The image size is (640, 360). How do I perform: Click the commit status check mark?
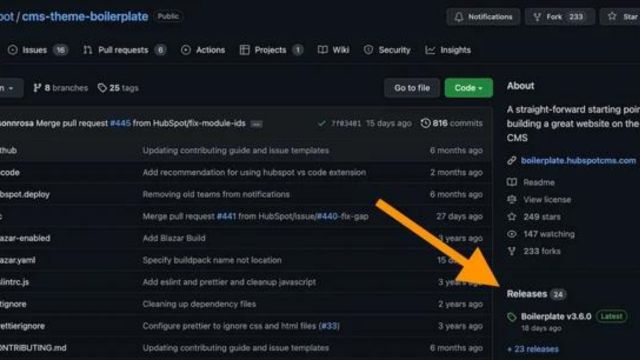click(322, 123)
